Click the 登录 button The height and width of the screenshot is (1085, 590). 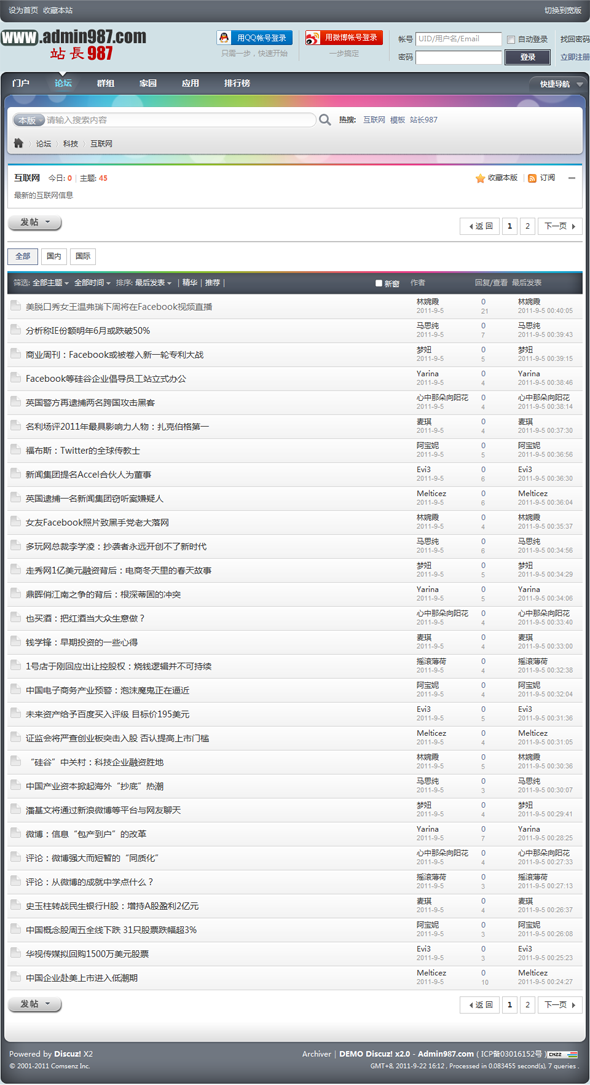click(528, 57)
